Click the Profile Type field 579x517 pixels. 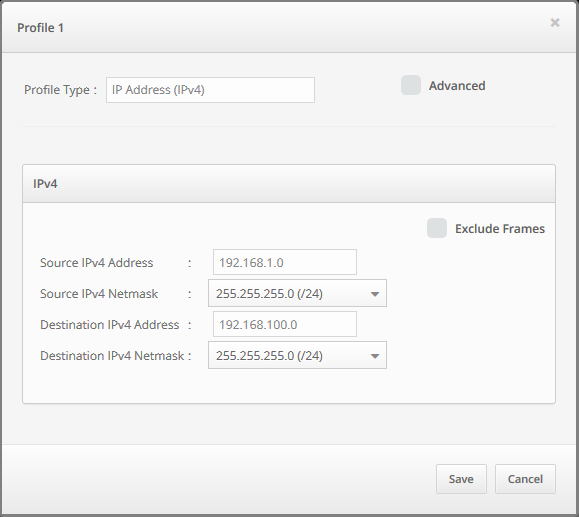210,90
